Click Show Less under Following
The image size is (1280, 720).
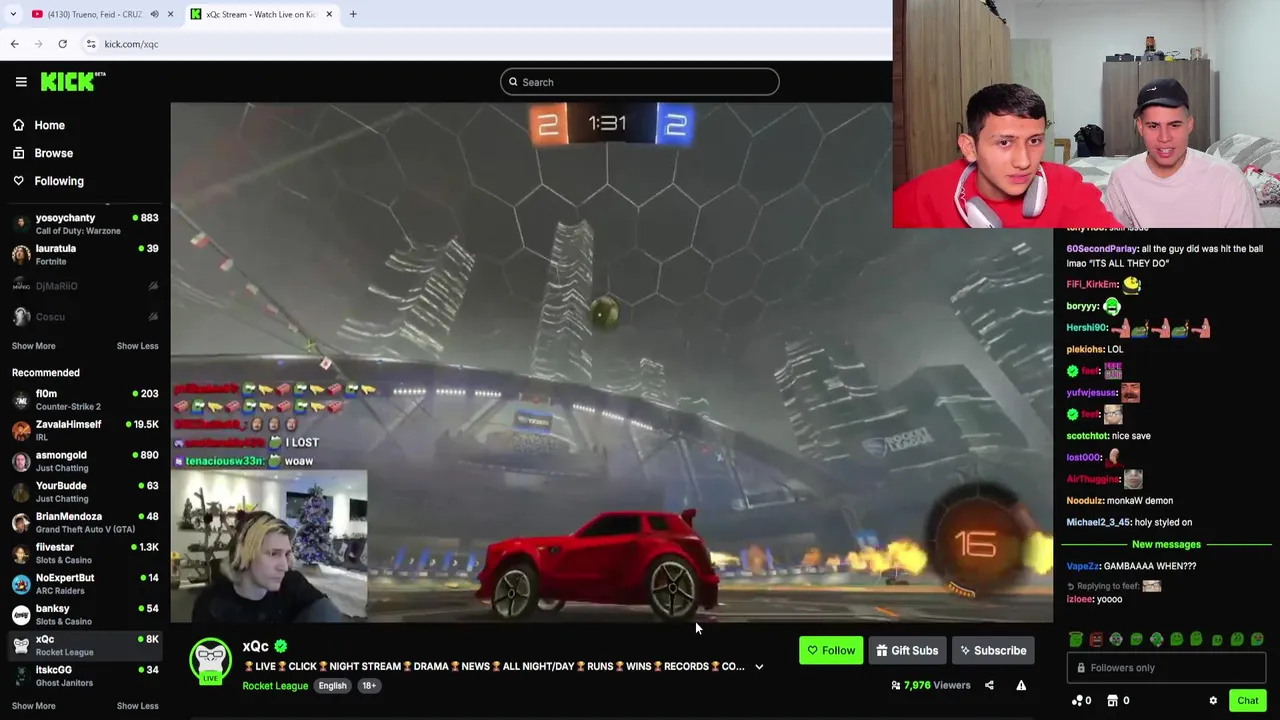137,346
